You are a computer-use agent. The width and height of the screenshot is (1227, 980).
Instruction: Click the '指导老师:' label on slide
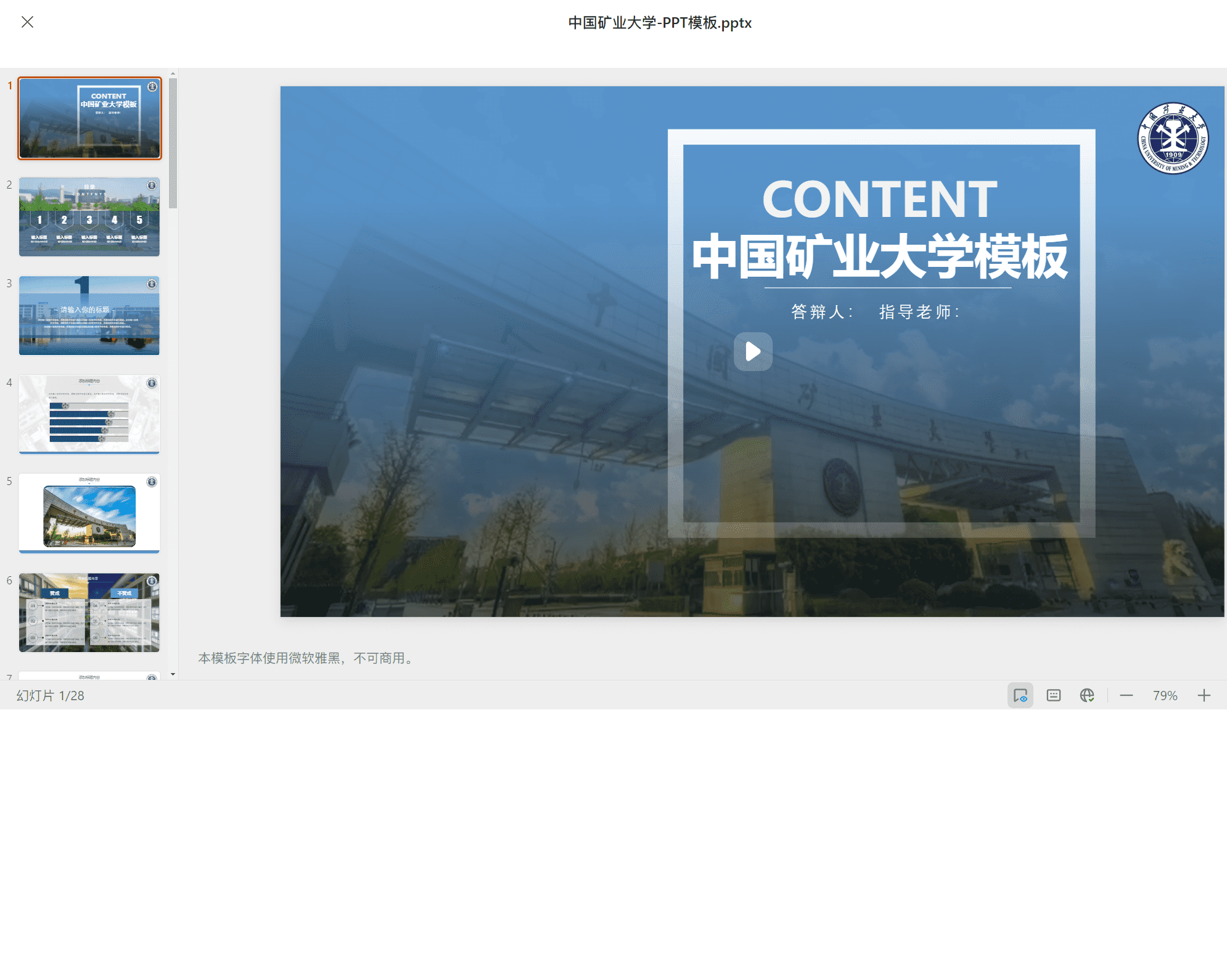(x=920, y=312)
